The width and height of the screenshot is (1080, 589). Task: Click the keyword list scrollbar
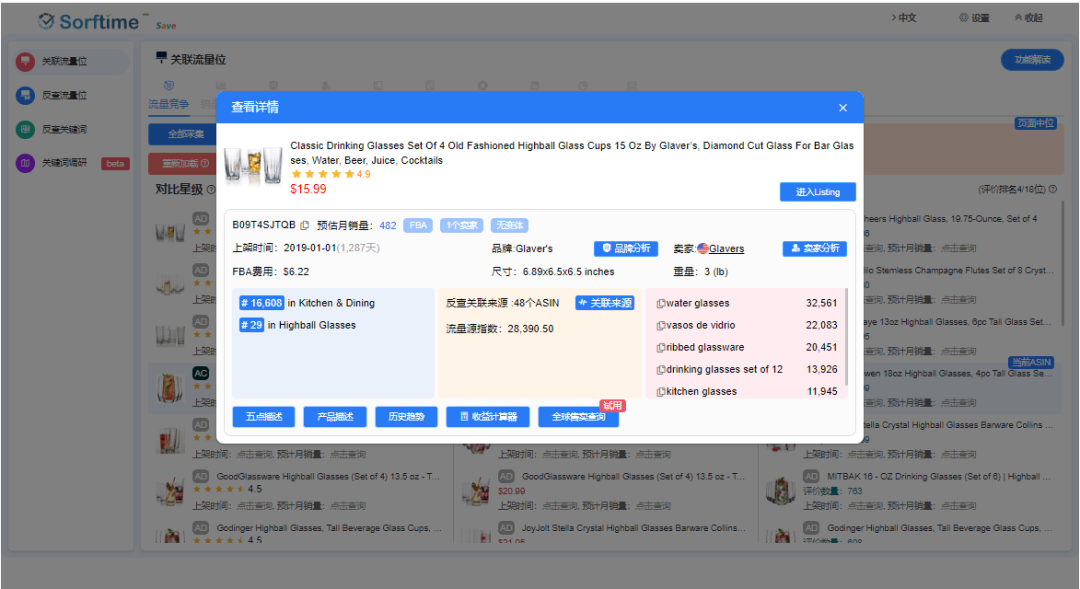coord(845,338)
